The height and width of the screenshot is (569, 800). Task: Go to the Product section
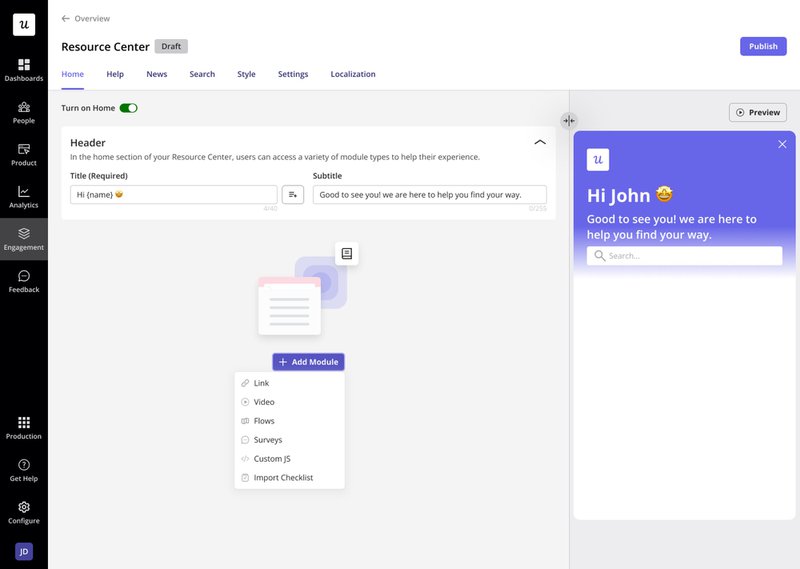click(24, 155)
